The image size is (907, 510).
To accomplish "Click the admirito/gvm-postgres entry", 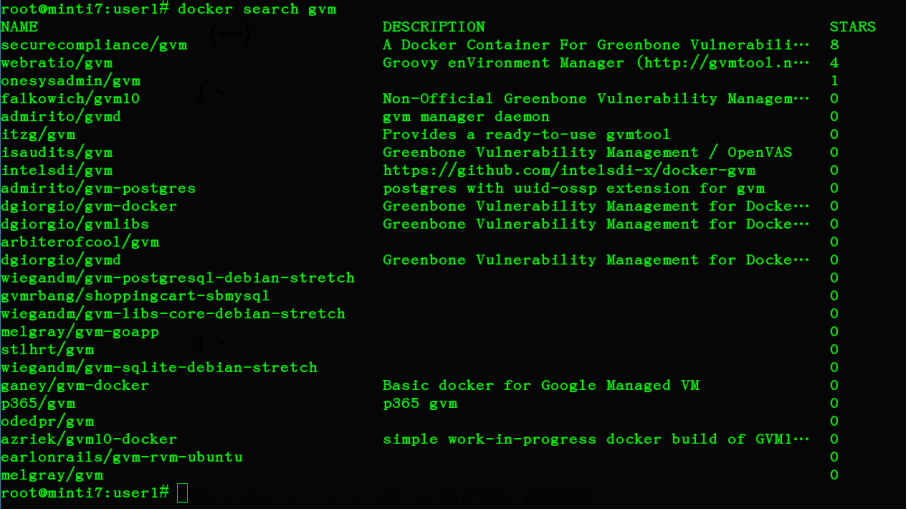I will point(98,189).
